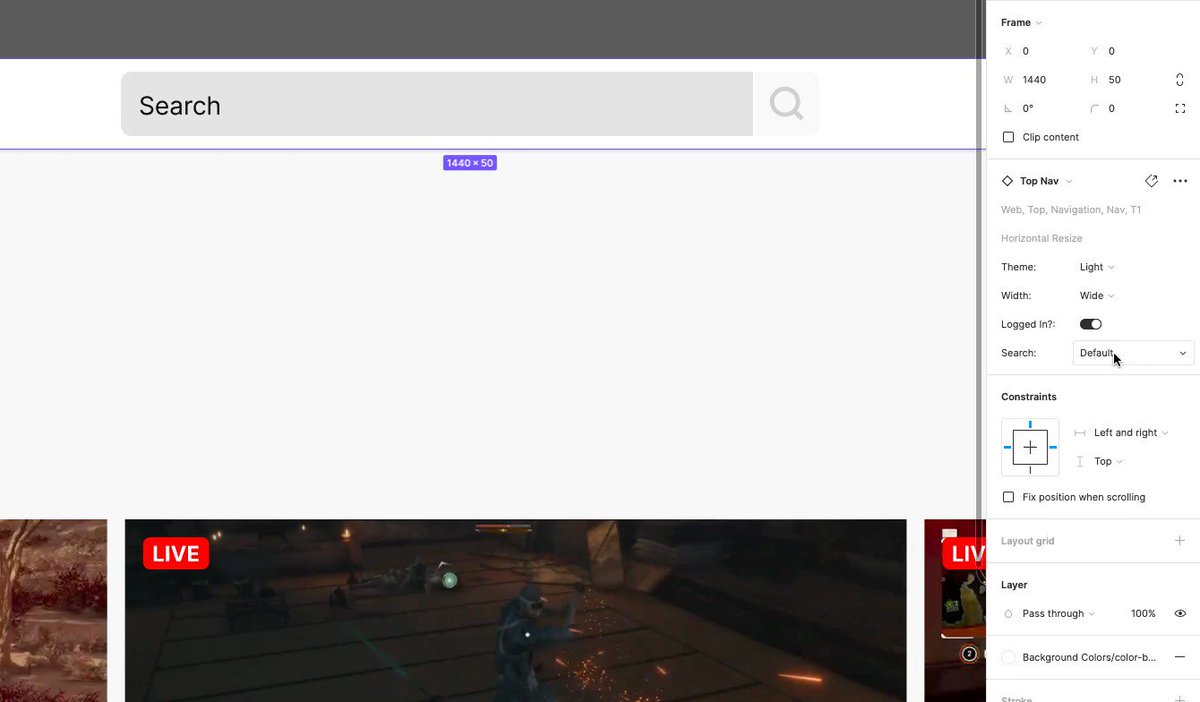
Task: Click the Horizontal Resize text
Action: pos(1041,238)
